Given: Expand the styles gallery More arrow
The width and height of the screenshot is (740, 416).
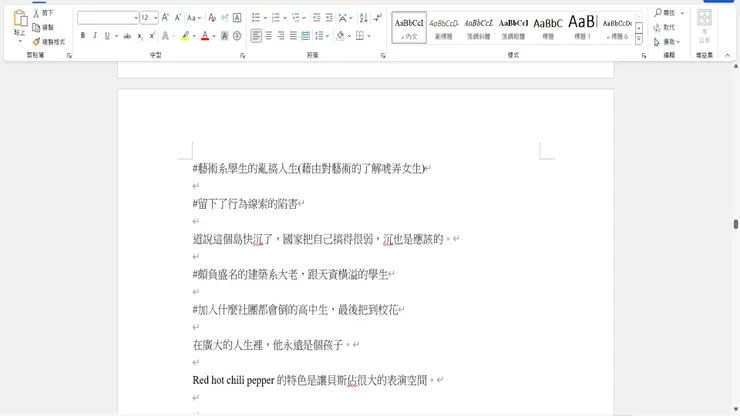Looking at the screenshot, I should [639, 40].
